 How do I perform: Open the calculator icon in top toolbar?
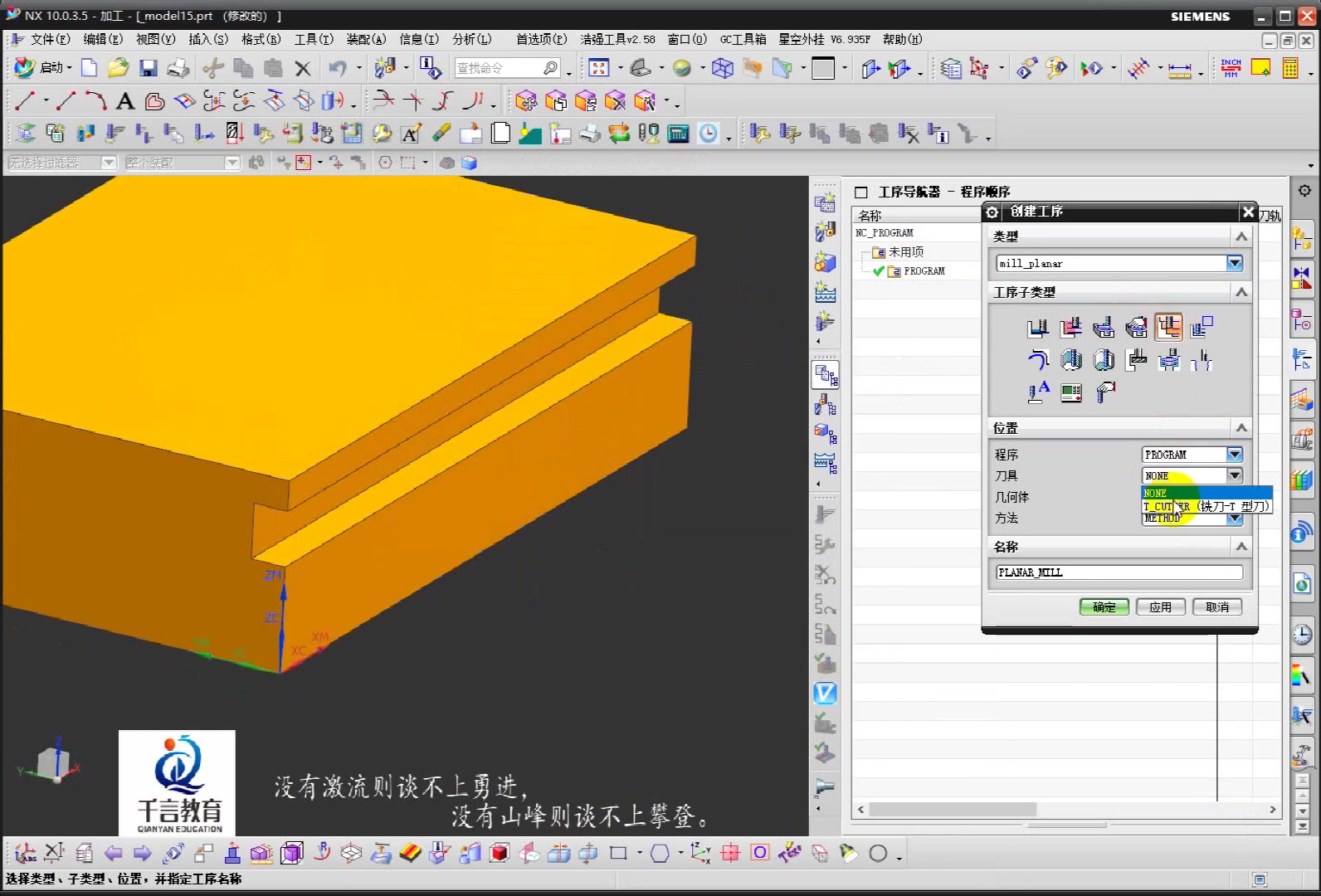pyautogui.click(x=1290, y=68)
